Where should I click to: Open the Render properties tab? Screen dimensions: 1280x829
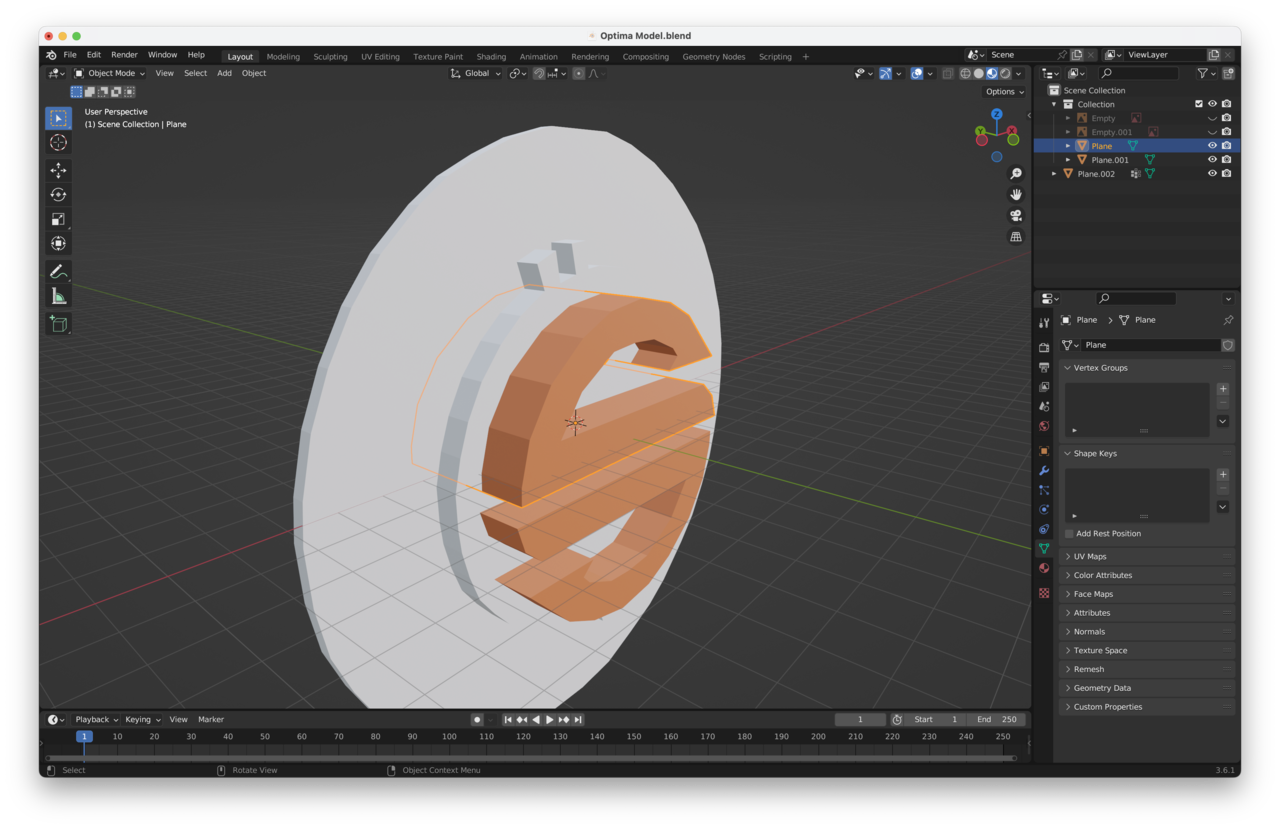(1044, 348)
